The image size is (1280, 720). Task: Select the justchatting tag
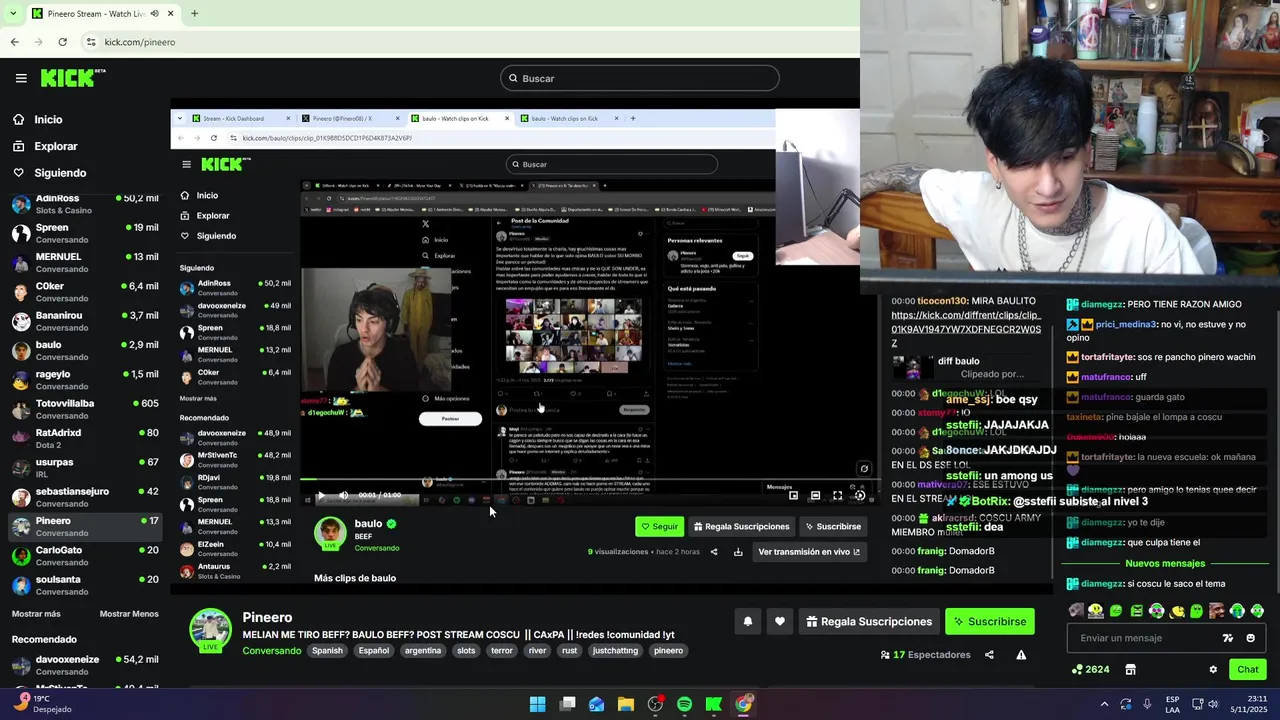pos(615,651)
